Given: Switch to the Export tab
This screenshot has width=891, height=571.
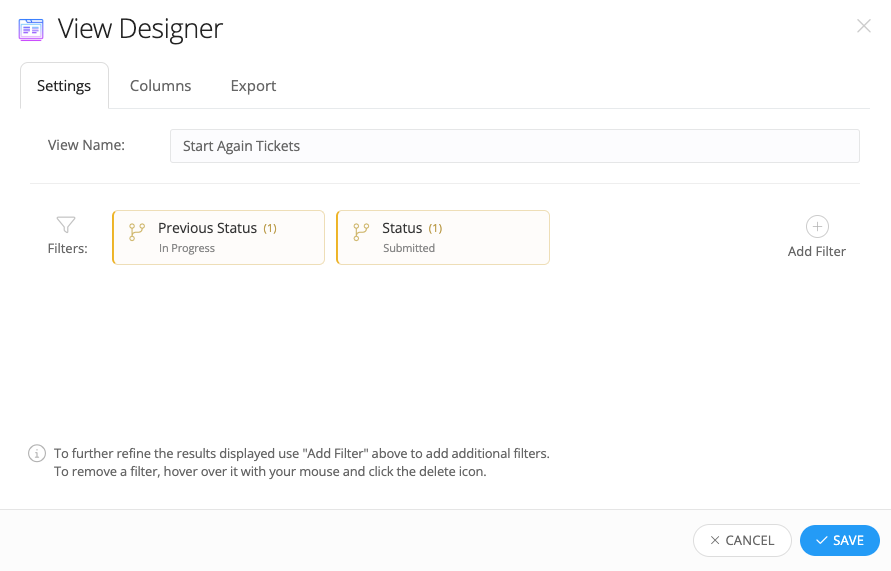Looking at the screenshot, I should click(x=253, y=86).
